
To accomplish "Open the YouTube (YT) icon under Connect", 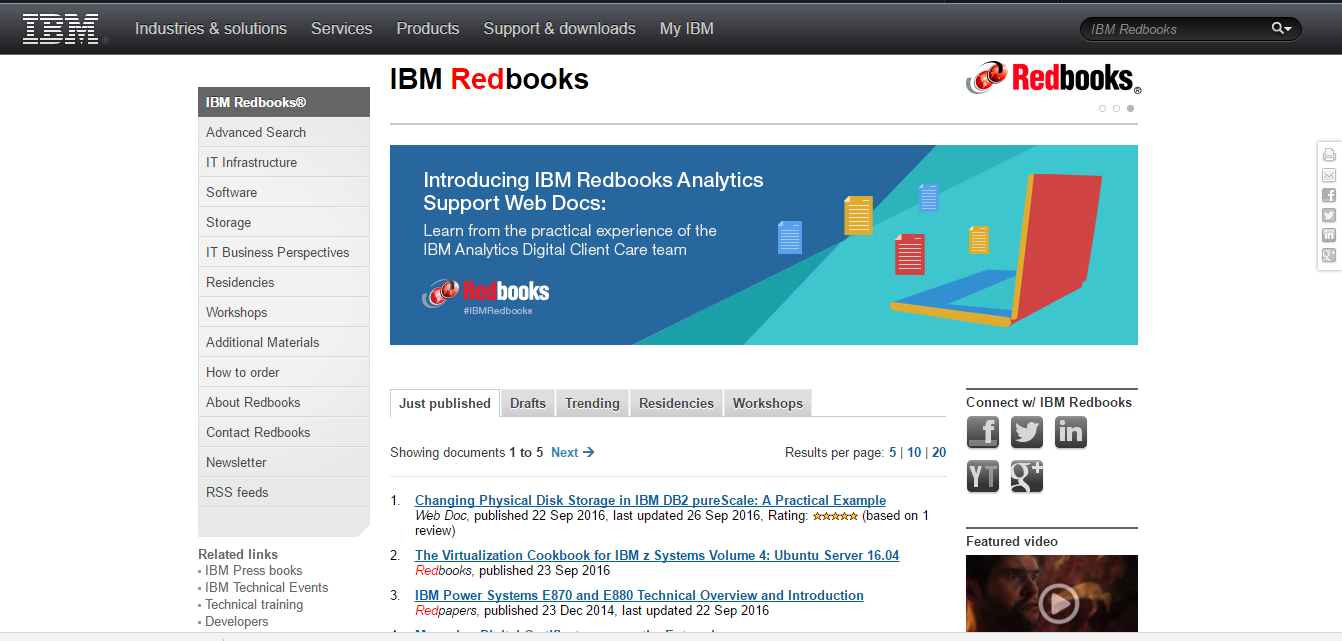I will click(983, 477).
